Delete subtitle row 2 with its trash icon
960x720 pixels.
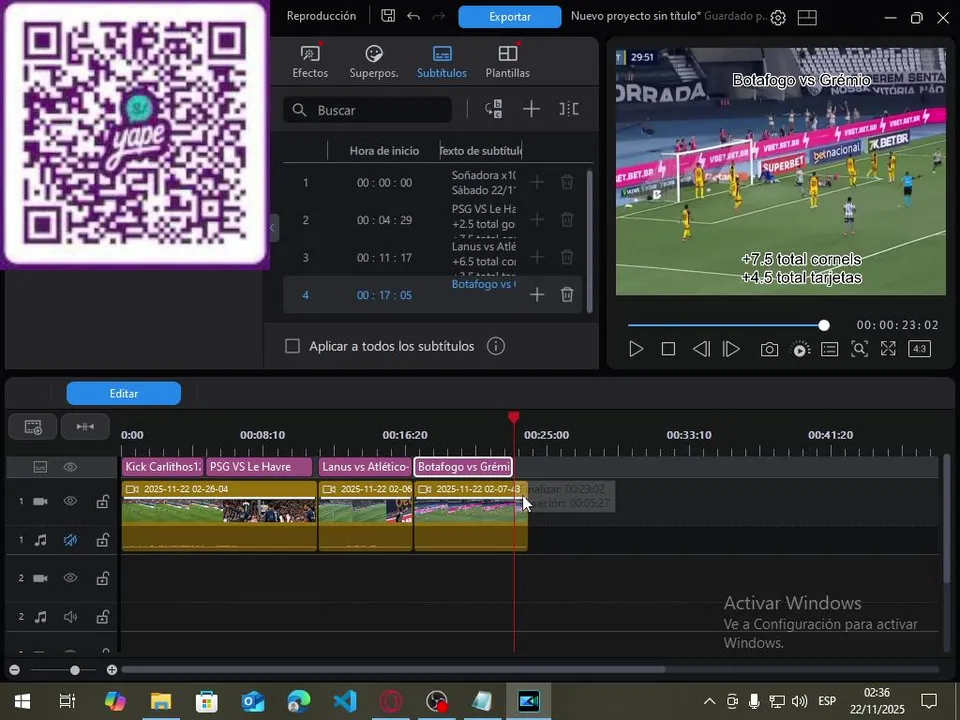point(567,220)
